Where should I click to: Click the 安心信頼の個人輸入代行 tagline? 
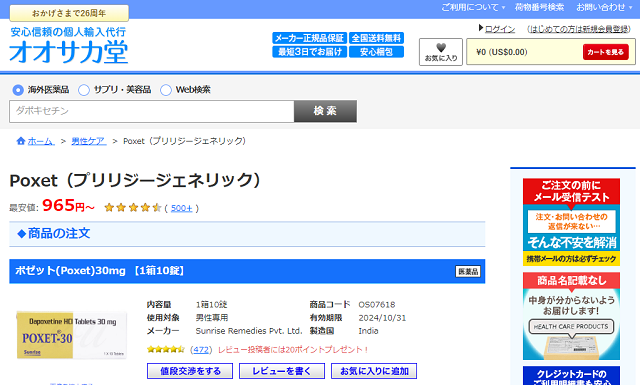[68, 32]
